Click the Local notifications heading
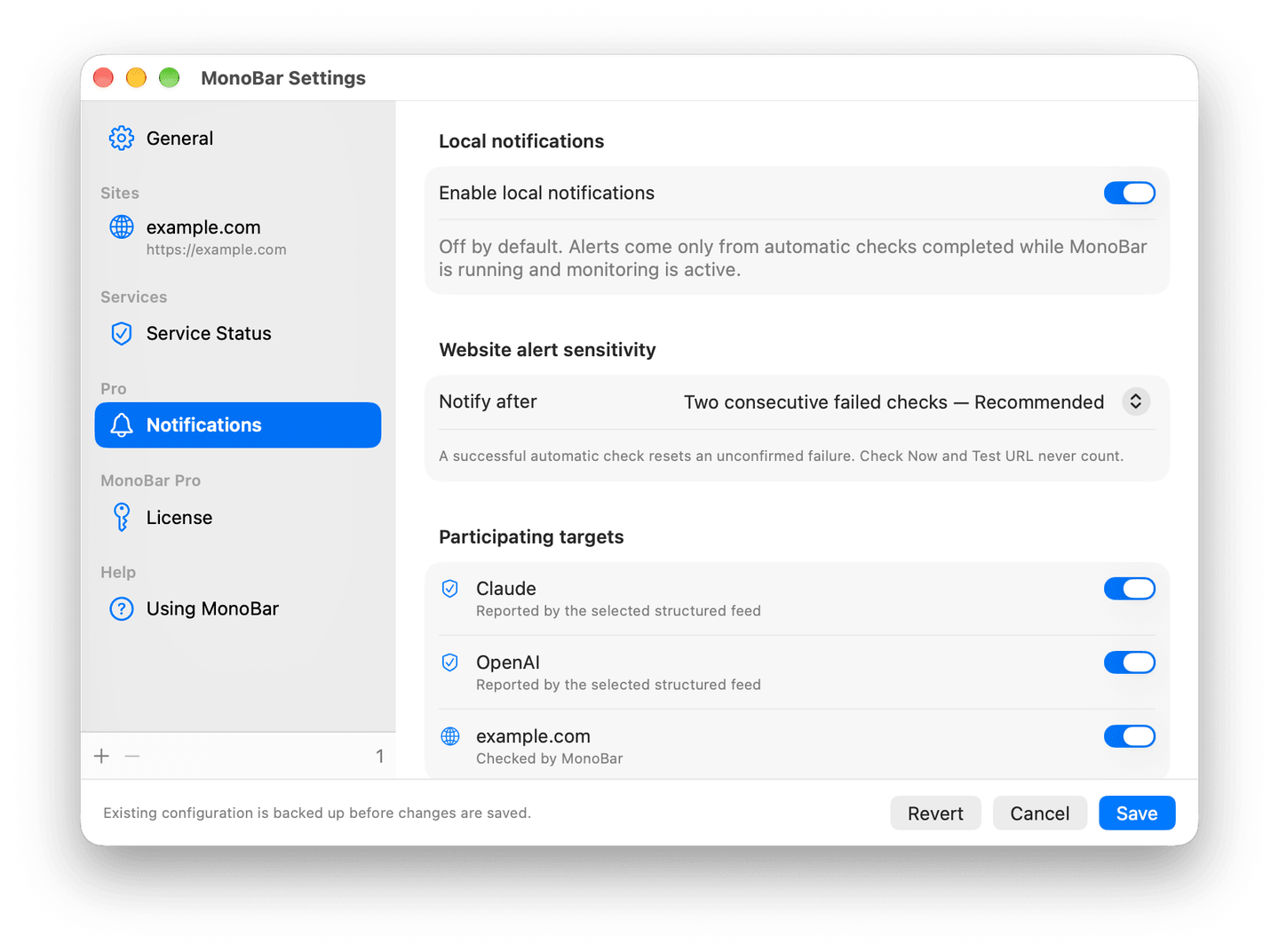Image resolution: width=1279 pixels, height=952 pixels. 521,141
